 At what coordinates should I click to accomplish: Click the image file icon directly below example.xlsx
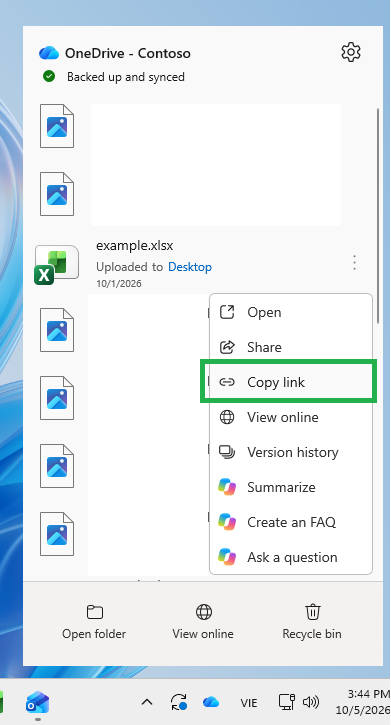57,330
